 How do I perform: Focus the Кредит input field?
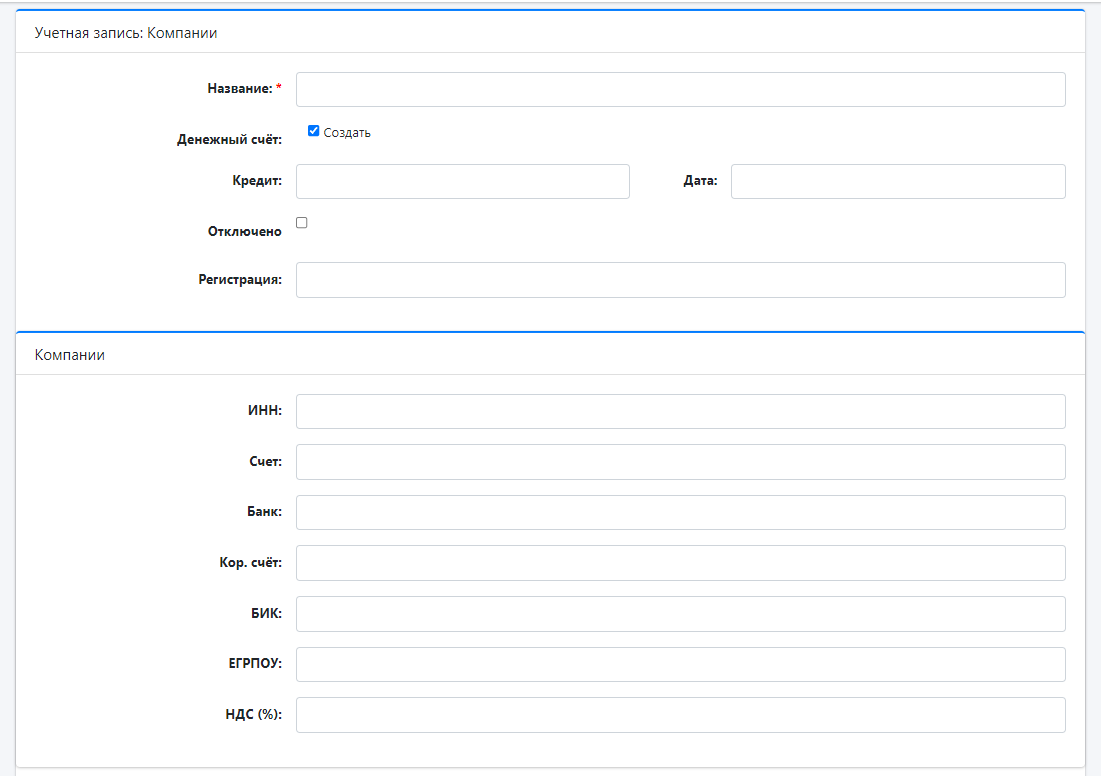462,182
